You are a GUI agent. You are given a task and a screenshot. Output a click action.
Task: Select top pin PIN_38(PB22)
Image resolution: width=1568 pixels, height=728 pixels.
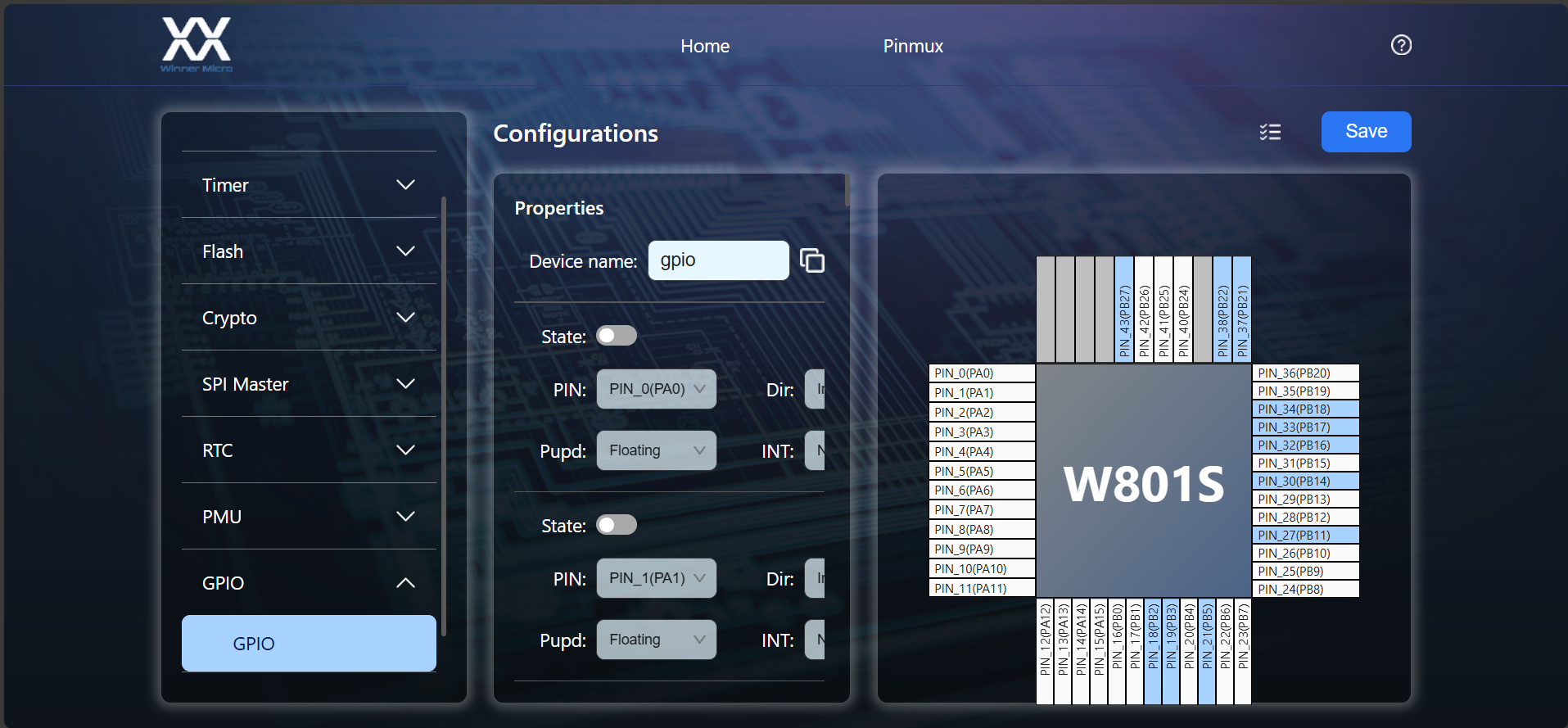[x=1222, y=310]
